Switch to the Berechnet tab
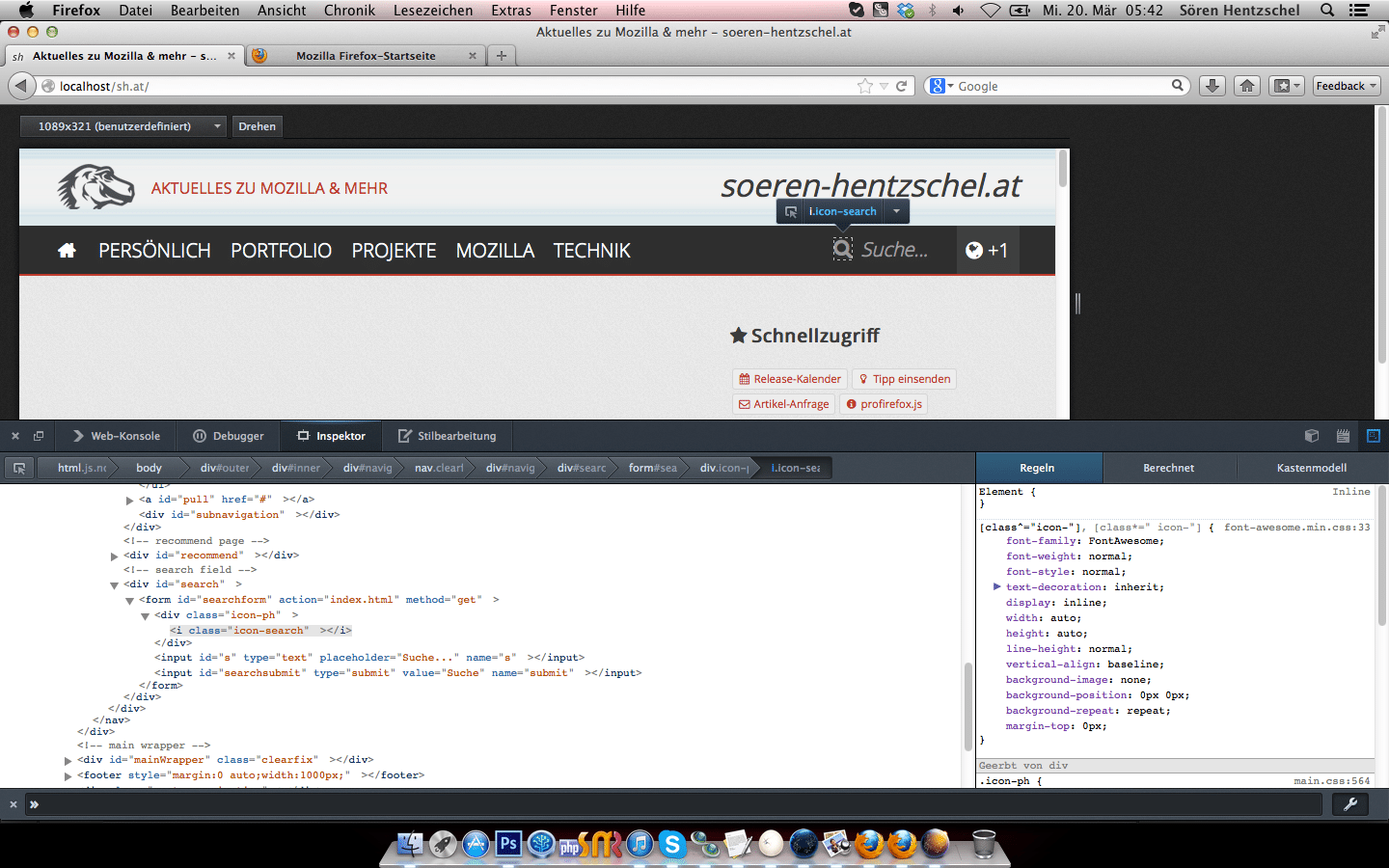 tap(1168, 468)
